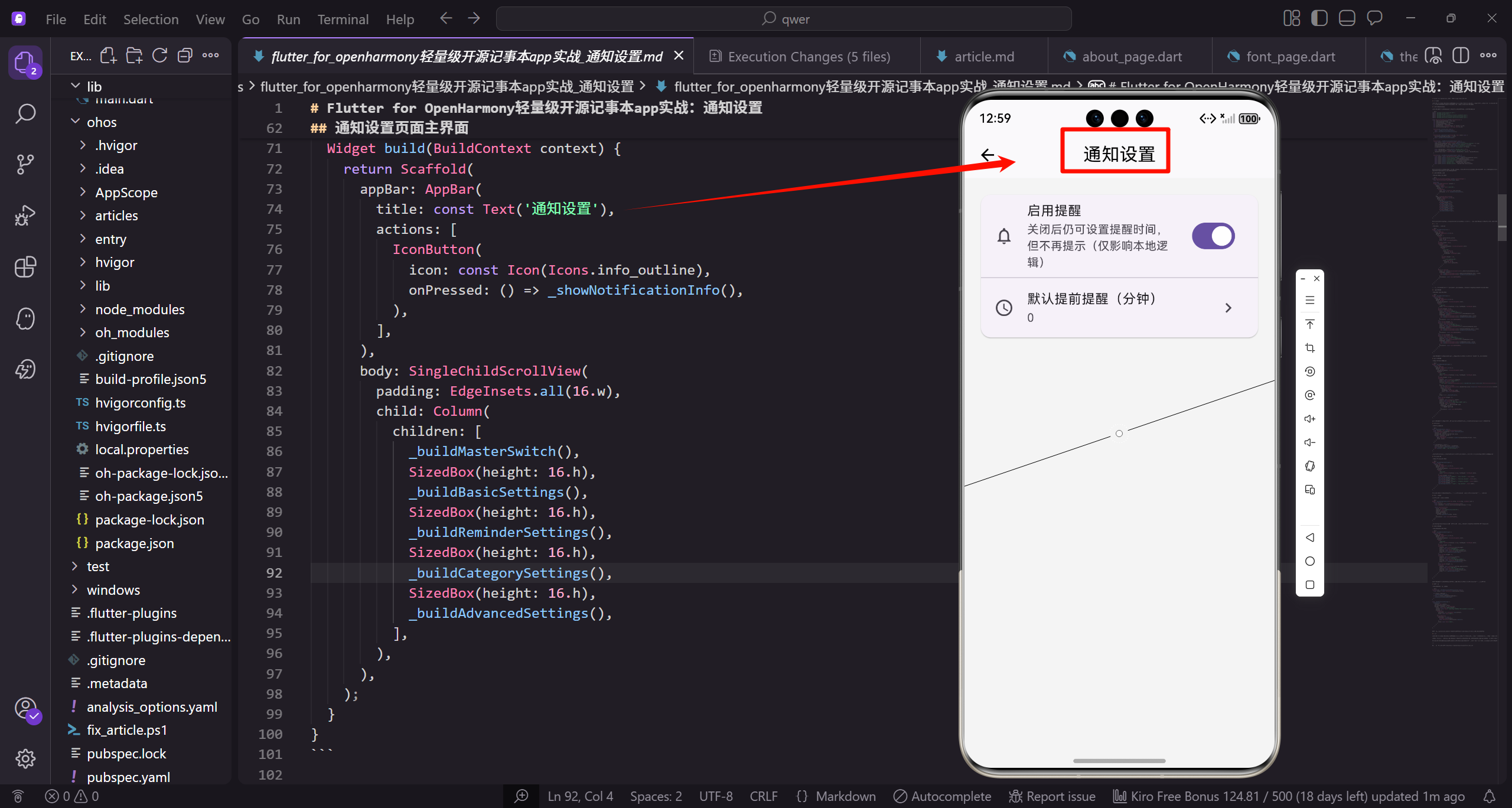Open Kiro Free Bonus usage status
1512x808 pixels.
[x=1289, y=796]
